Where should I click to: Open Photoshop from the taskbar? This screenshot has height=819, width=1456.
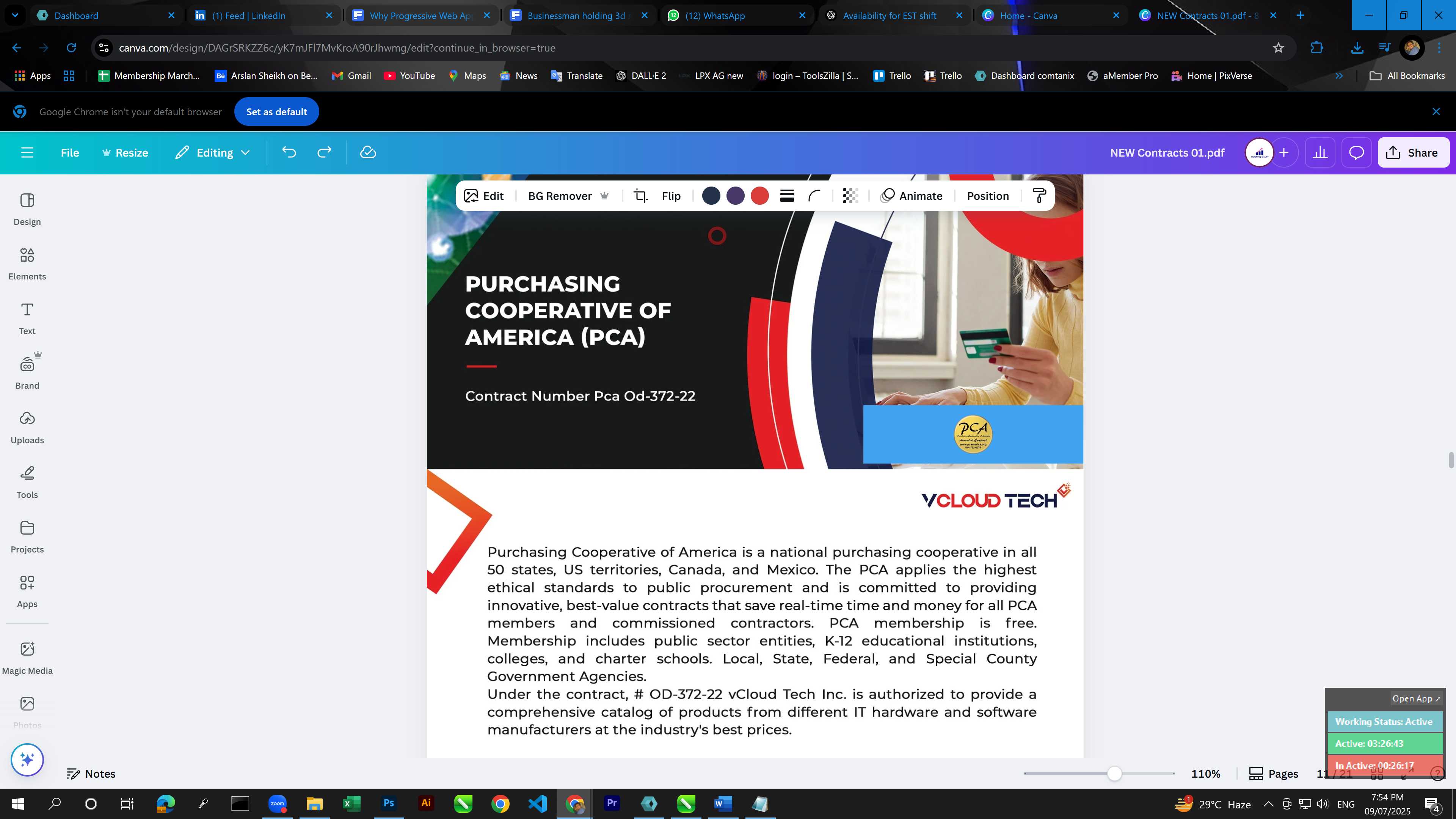(388, 804)
